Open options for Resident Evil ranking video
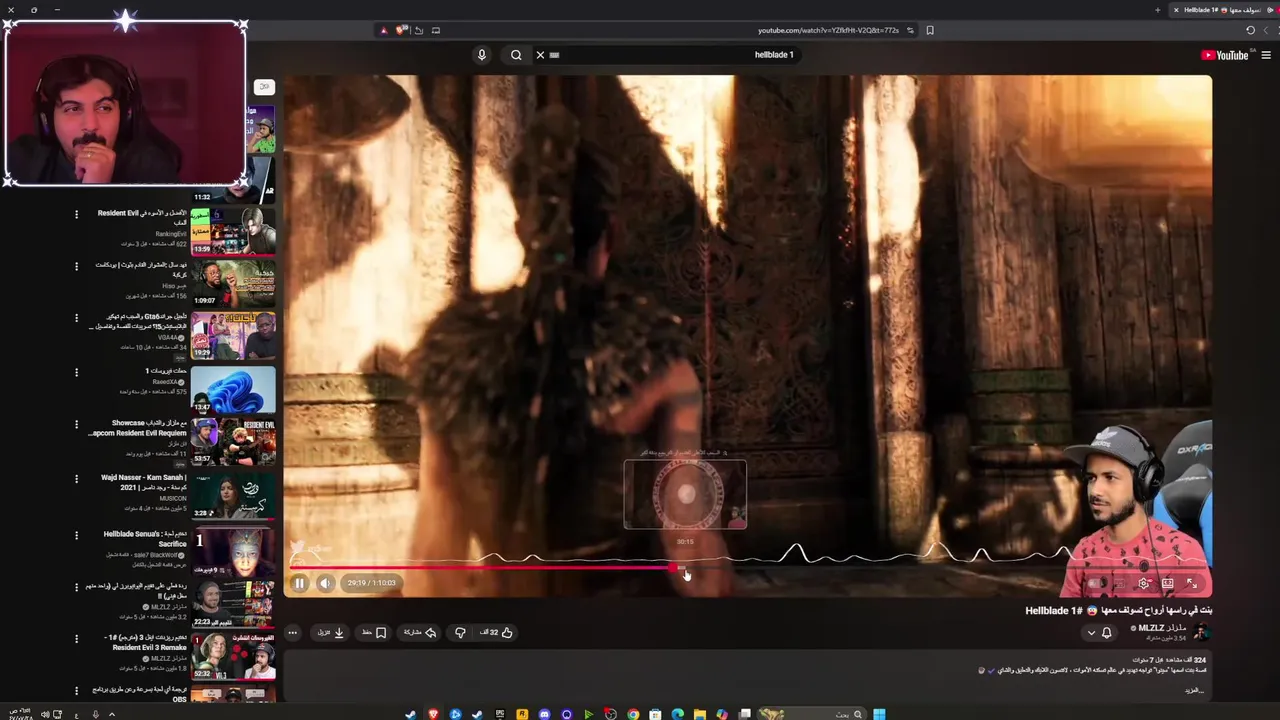This screenshot has width=1280, height=720. tap(76, 214)
